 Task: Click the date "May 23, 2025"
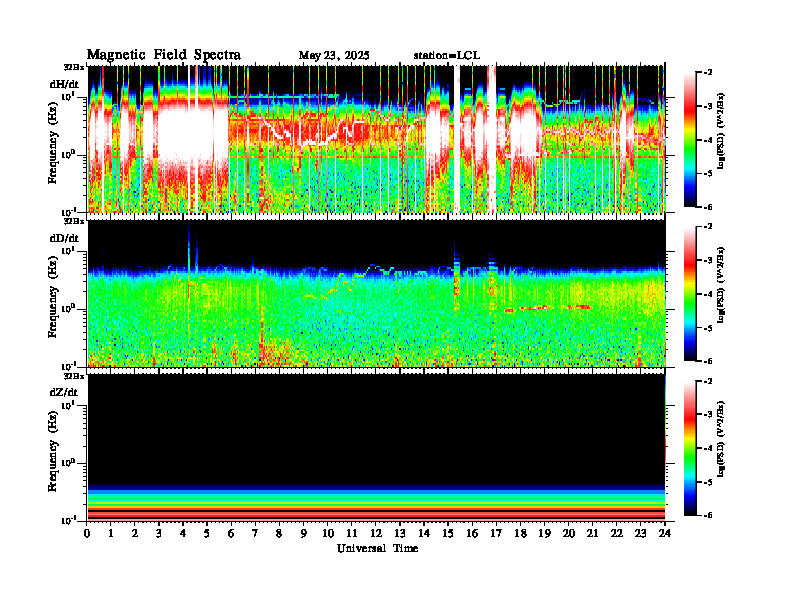tap(334, 56)
